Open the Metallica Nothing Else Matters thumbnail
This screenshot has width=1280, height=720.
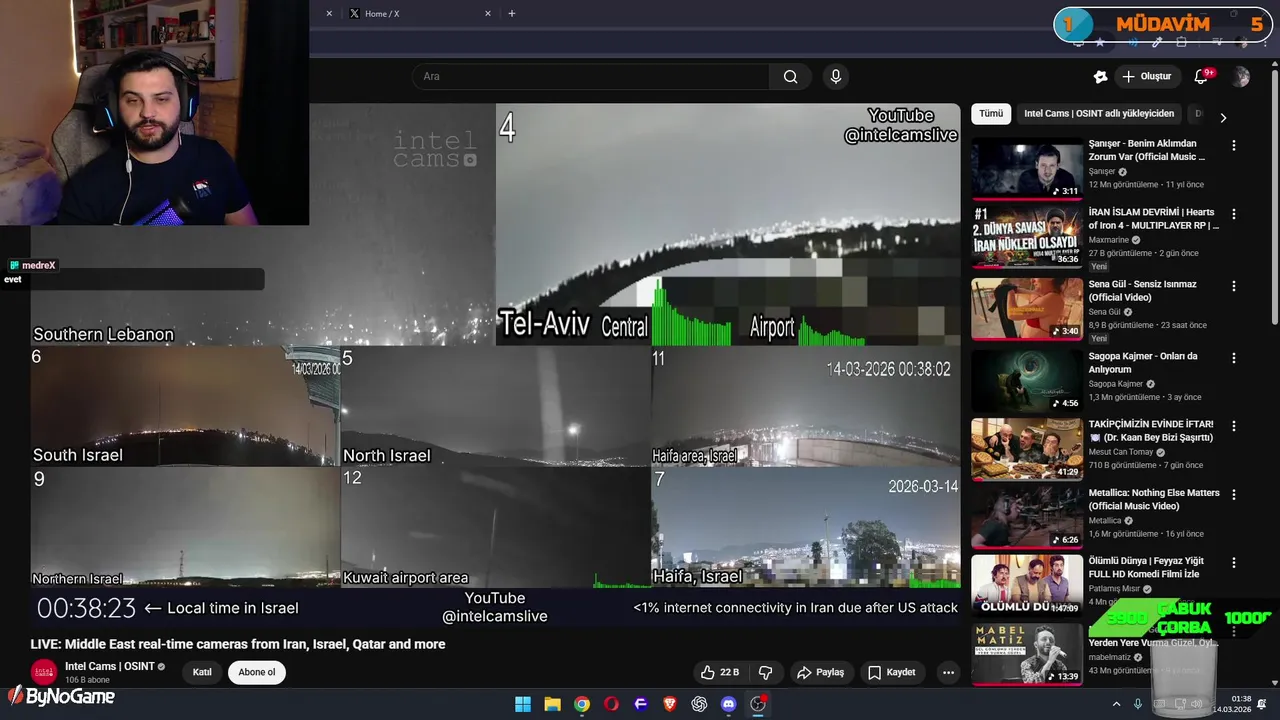pyautogui.click(x=1027, y=518)
